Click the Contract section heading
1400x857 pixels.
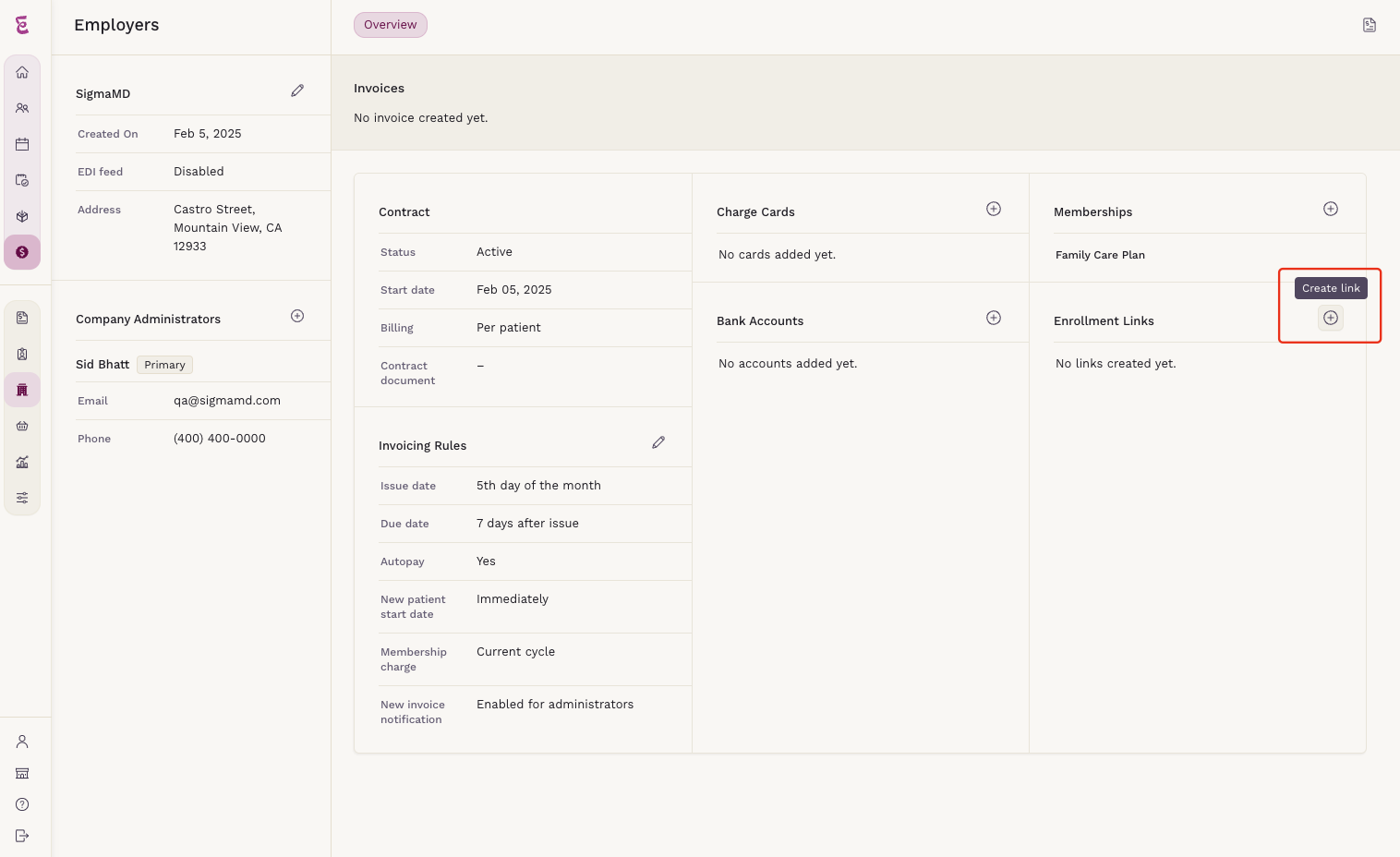tap(404, 212)
